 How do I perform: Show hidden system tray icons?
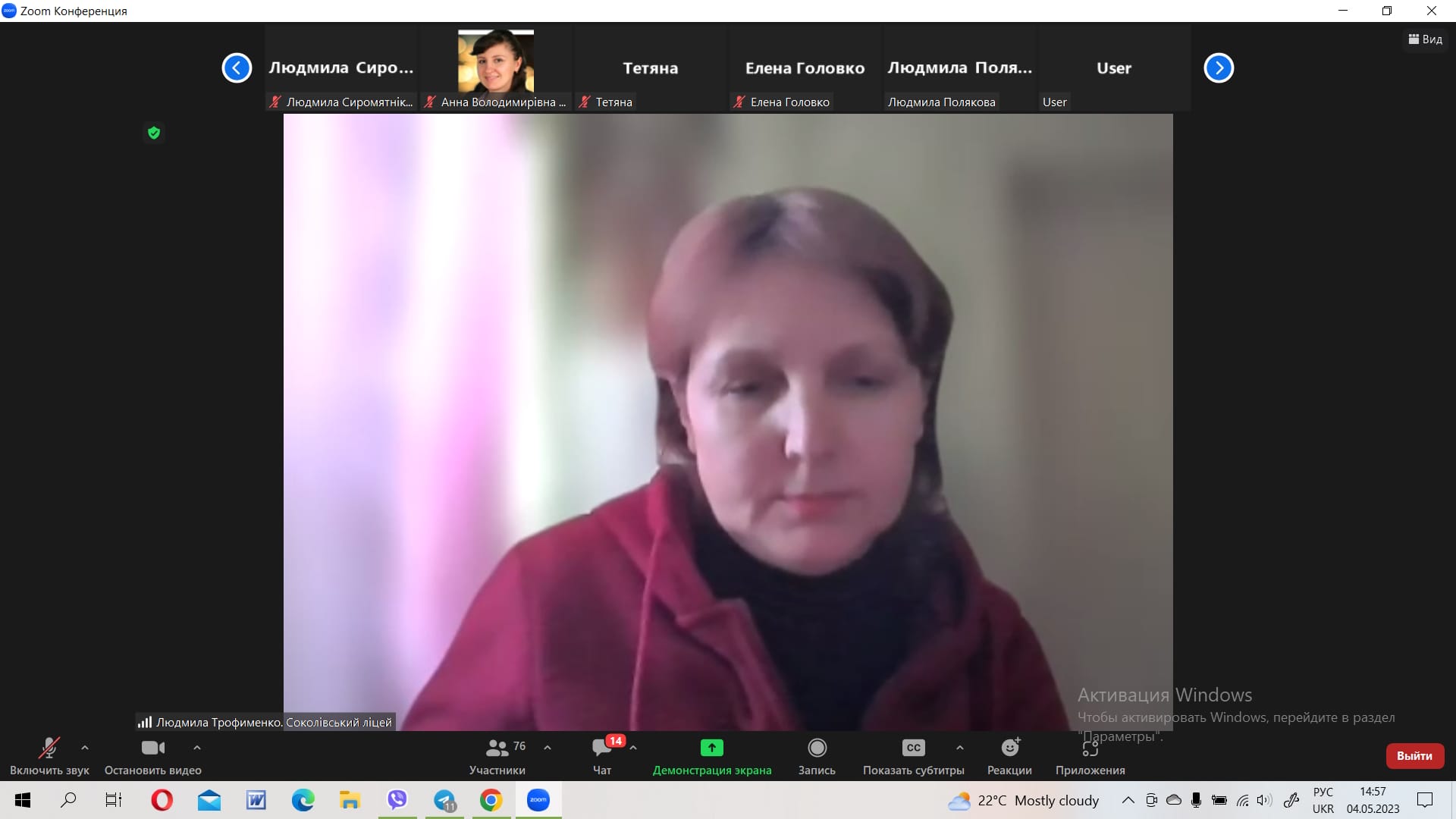point(1128,800)
